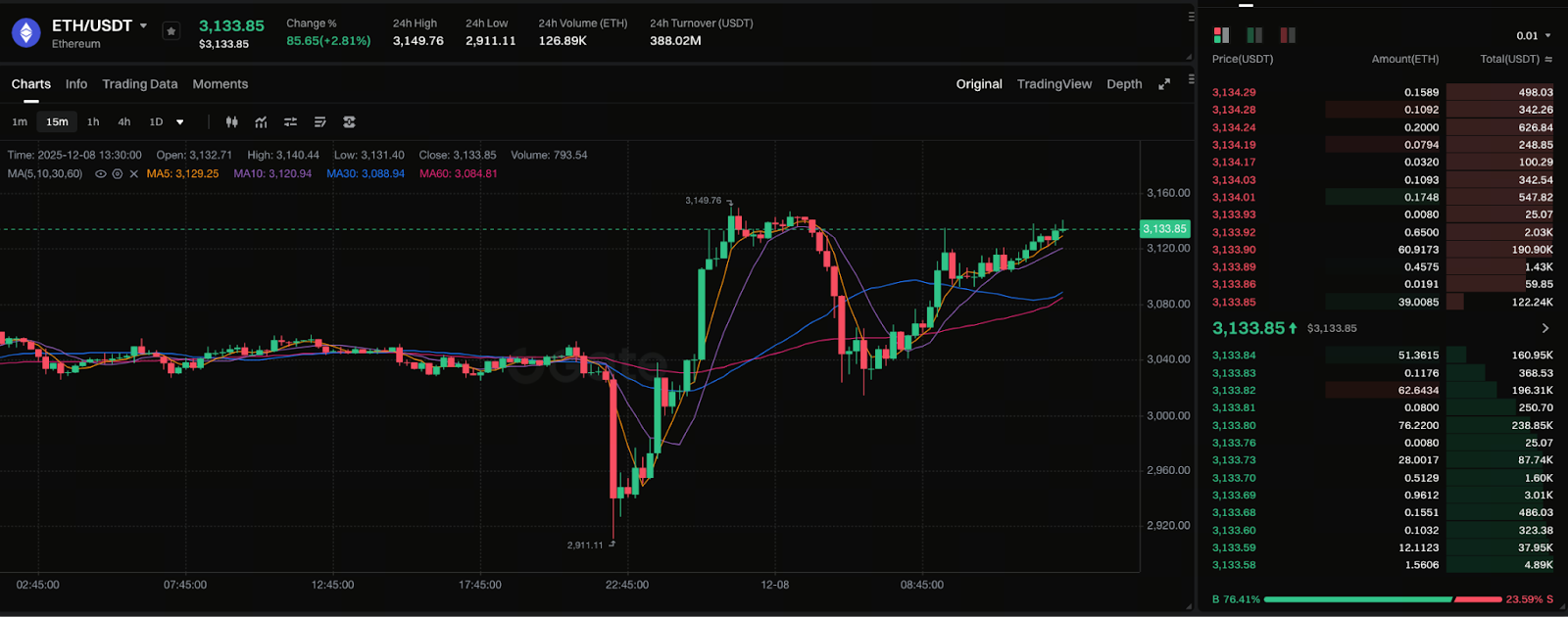Image resolution: width=1568 pixels, height=617 pixels.
Task: Open the Moments tab
Action: coord(220,84)
